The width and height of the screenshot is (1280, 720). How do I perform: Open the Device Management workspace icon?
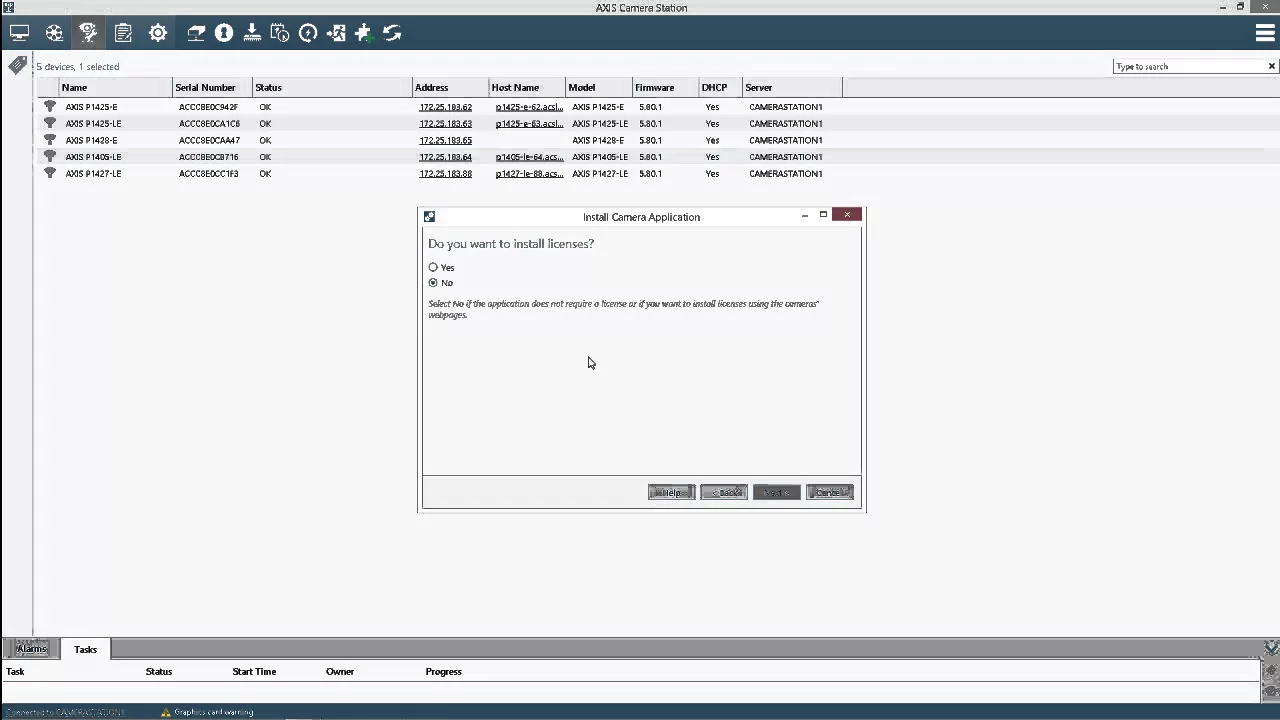(x=88, y=33)
